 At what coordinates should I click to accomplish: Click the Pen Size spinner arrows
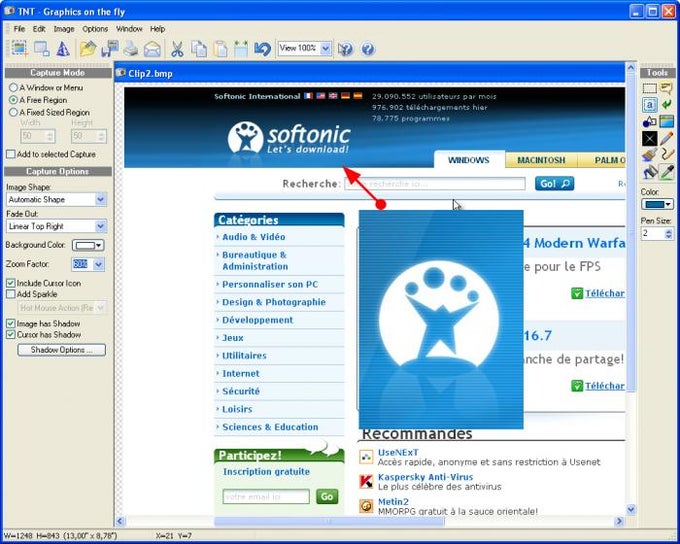pos(668,234)
